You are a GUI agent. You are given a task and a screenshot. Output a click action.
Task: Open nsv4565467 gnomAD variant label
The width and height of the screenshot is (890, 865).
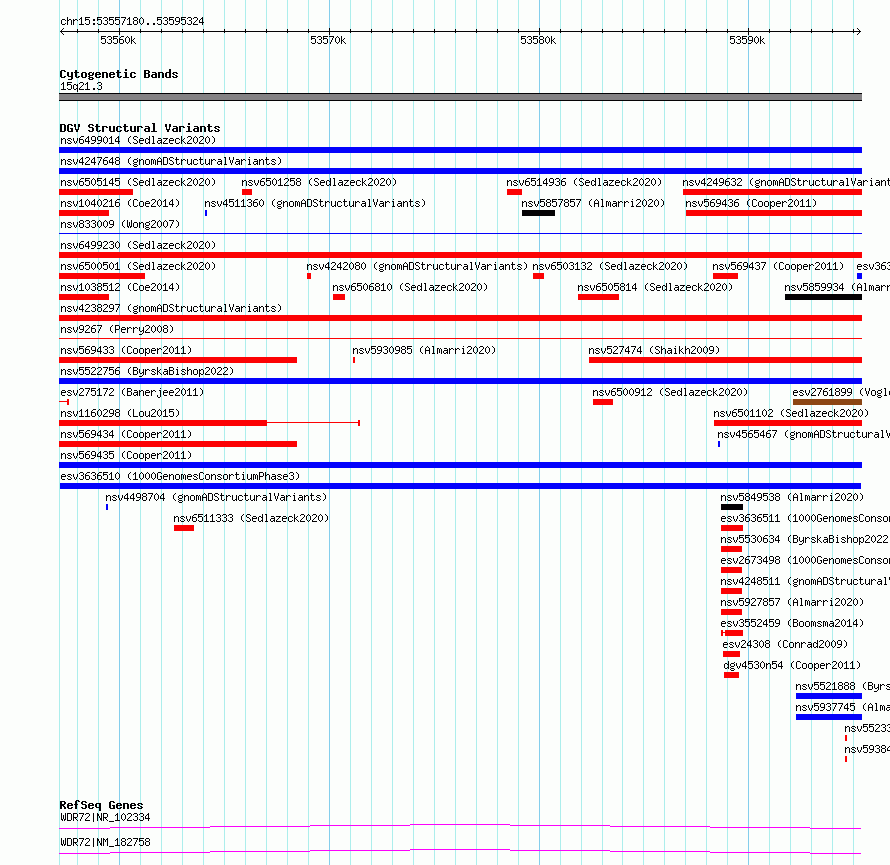[x=803, y=434]
